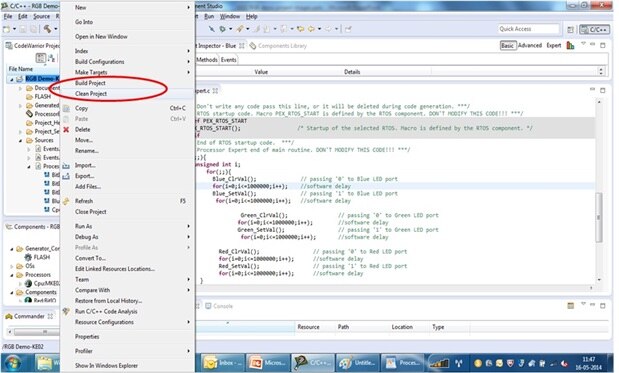Open the File menu
The width and height of the screenshot is (619, 373).
point(8,16)
